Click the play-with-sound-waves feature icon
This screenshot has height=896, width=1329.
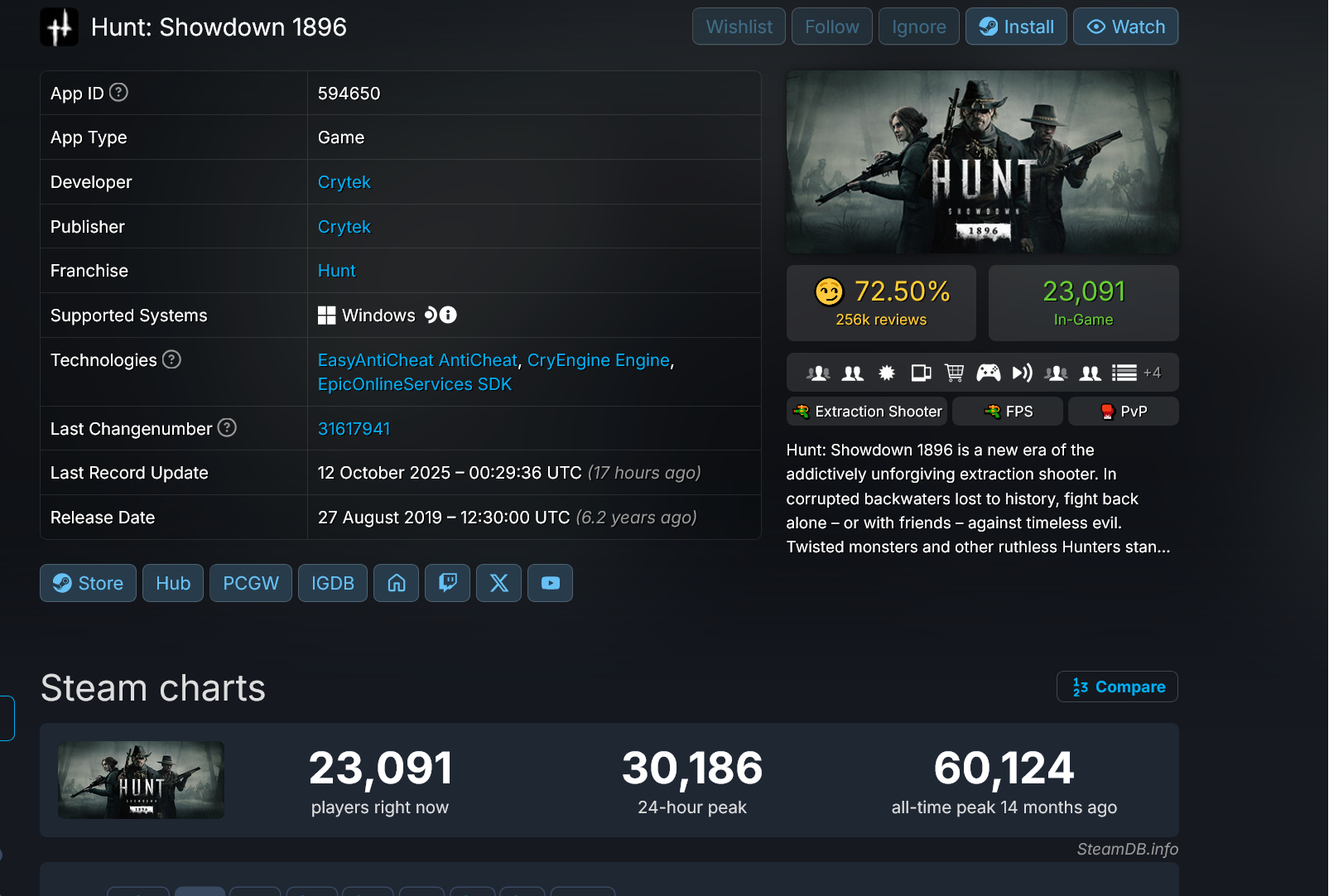[1023, 373]
